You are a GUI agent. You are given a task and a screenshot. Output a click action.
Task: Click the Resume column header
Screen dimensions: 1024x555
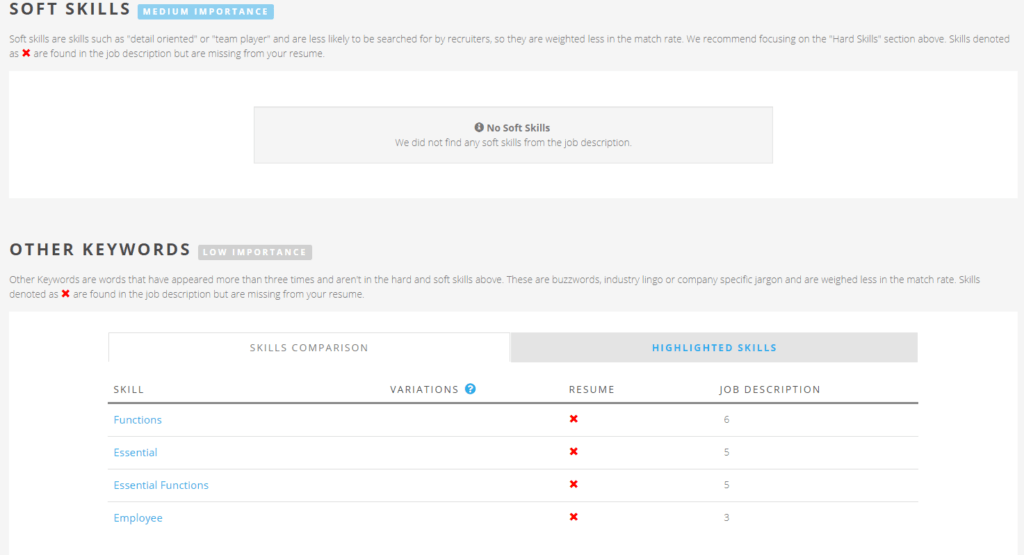[592, 389]
